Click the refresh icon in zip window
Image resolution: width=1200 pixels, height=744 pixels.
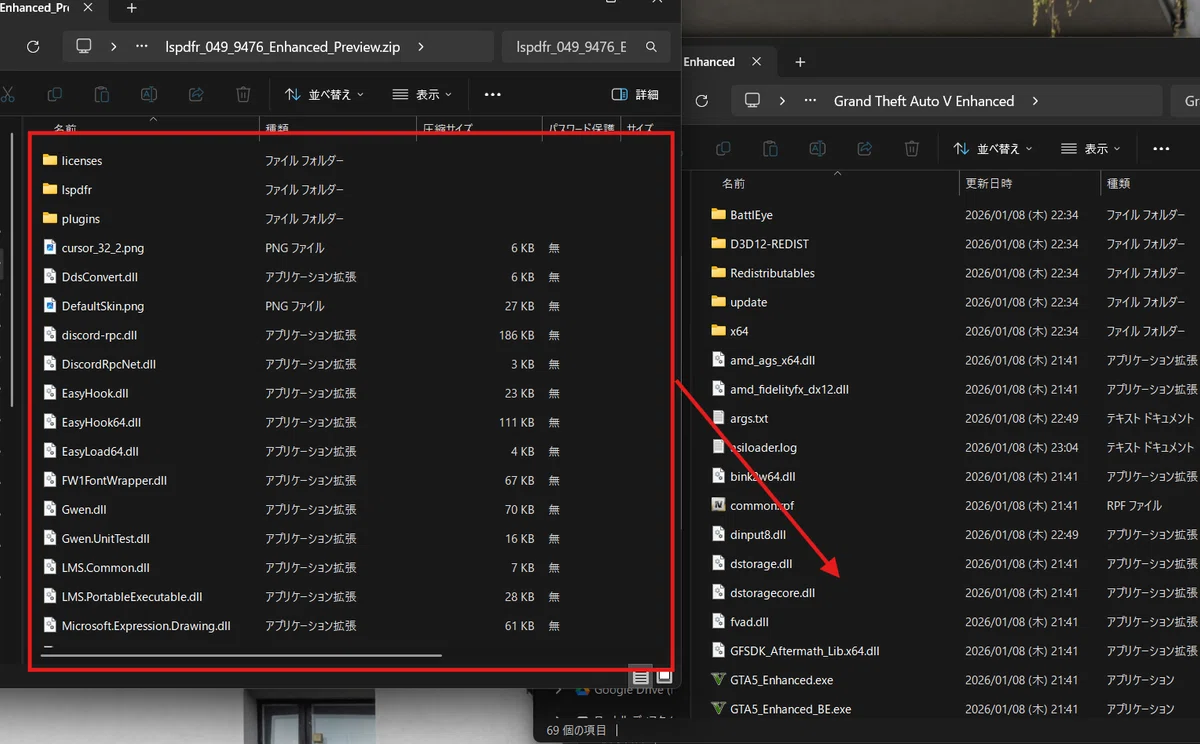point(33,47)
